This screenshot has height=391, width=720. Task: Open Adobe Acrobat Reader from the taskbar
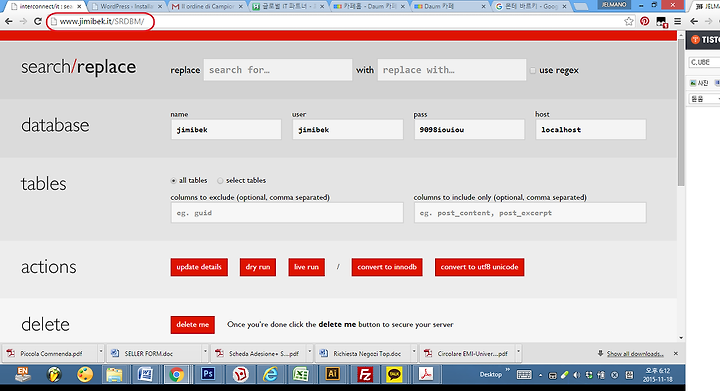click(x=426, y=374)
